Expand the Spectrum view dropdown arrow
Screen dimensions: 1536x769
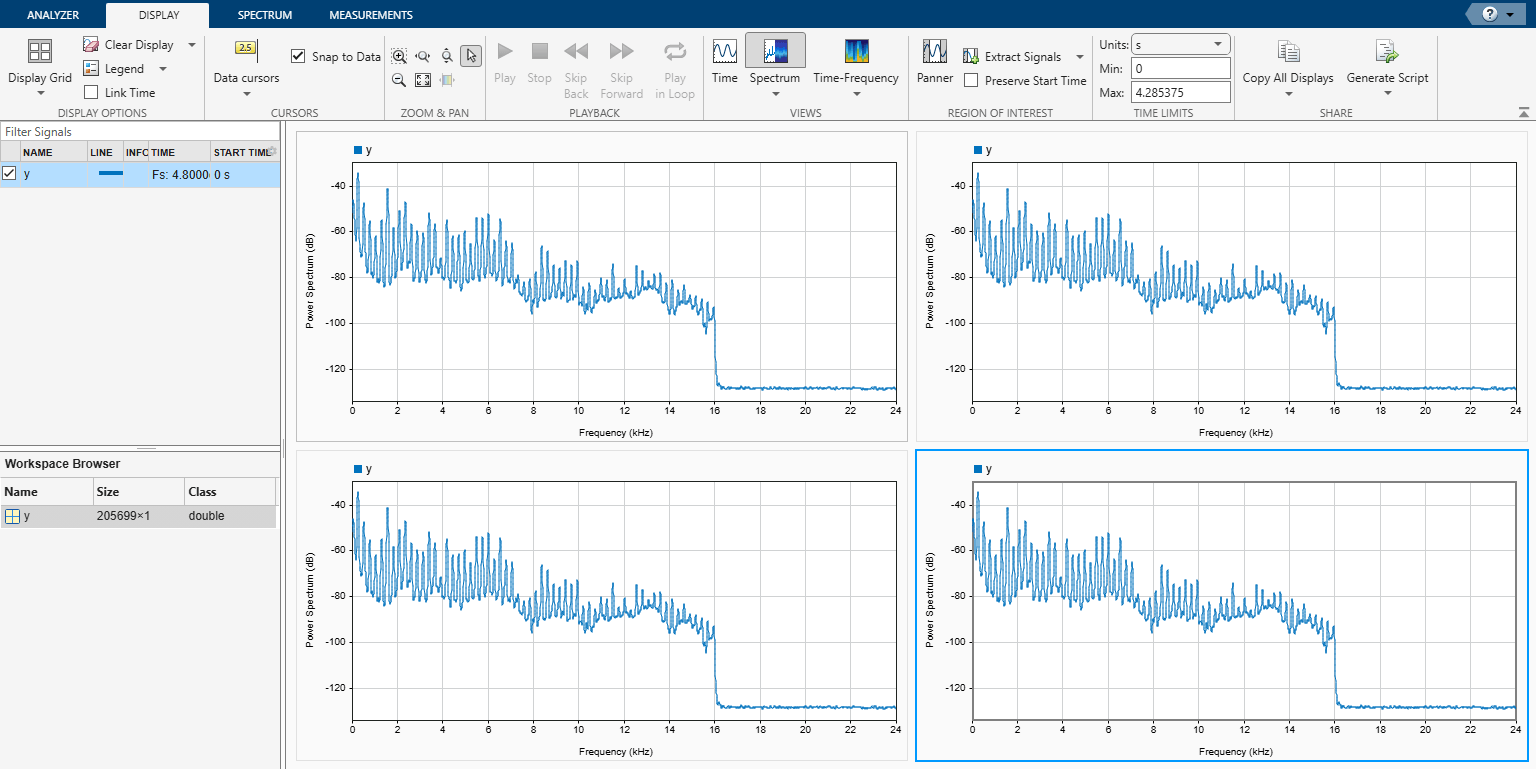click(x=775, y=94)
